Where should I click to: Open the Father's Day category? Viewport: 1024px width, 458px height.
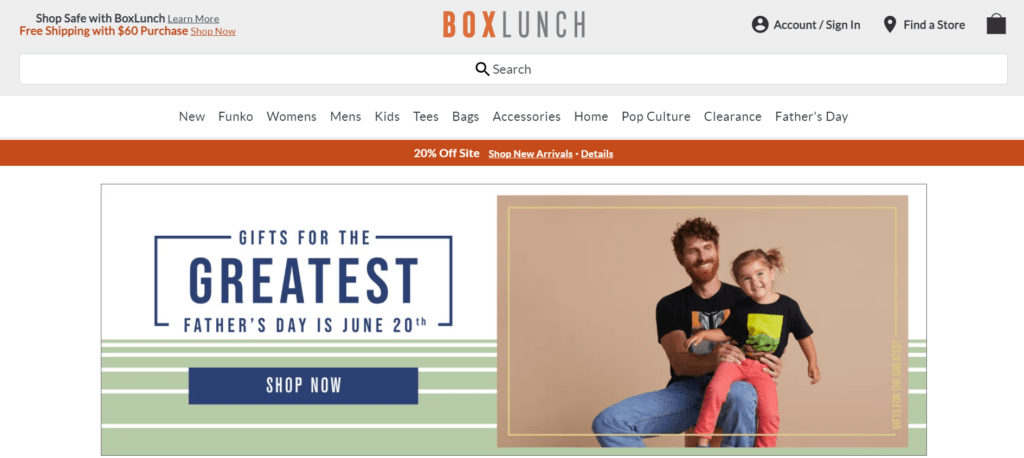coord(811,116)
